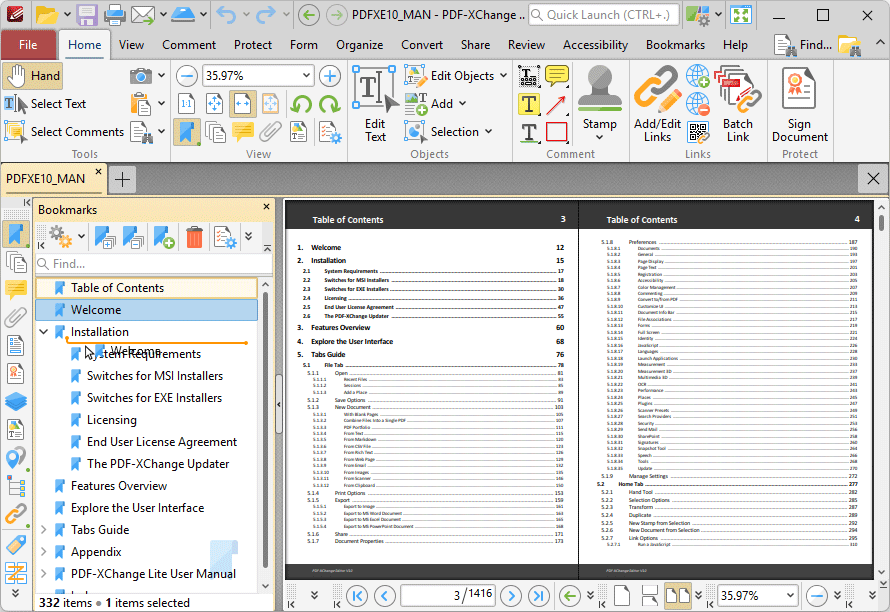Open status bar zoom 35.97% dropdown
The image size is (890, 612).
[x=790, y=596]
